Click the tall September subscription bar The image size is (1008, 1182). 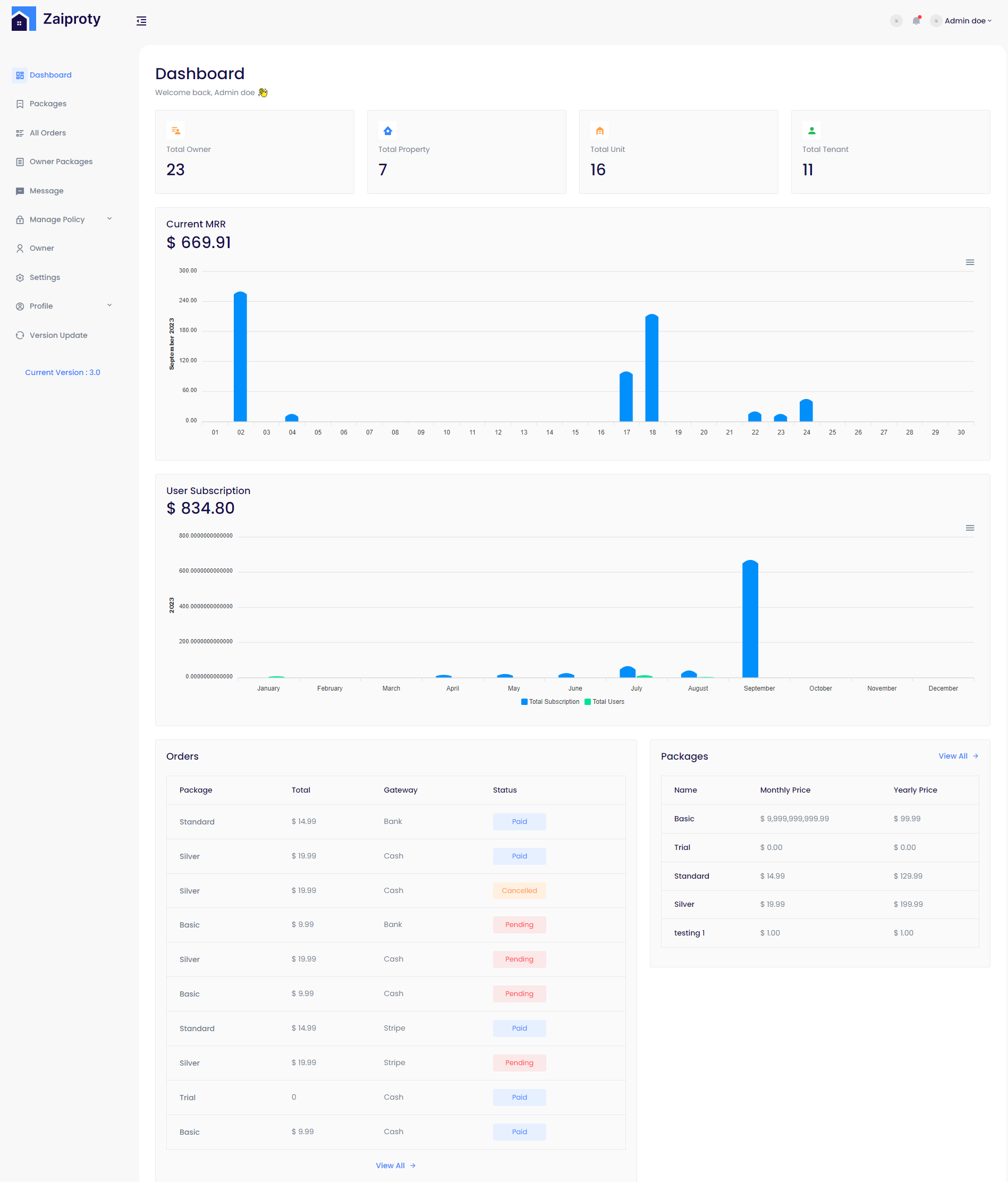(750, 619)
